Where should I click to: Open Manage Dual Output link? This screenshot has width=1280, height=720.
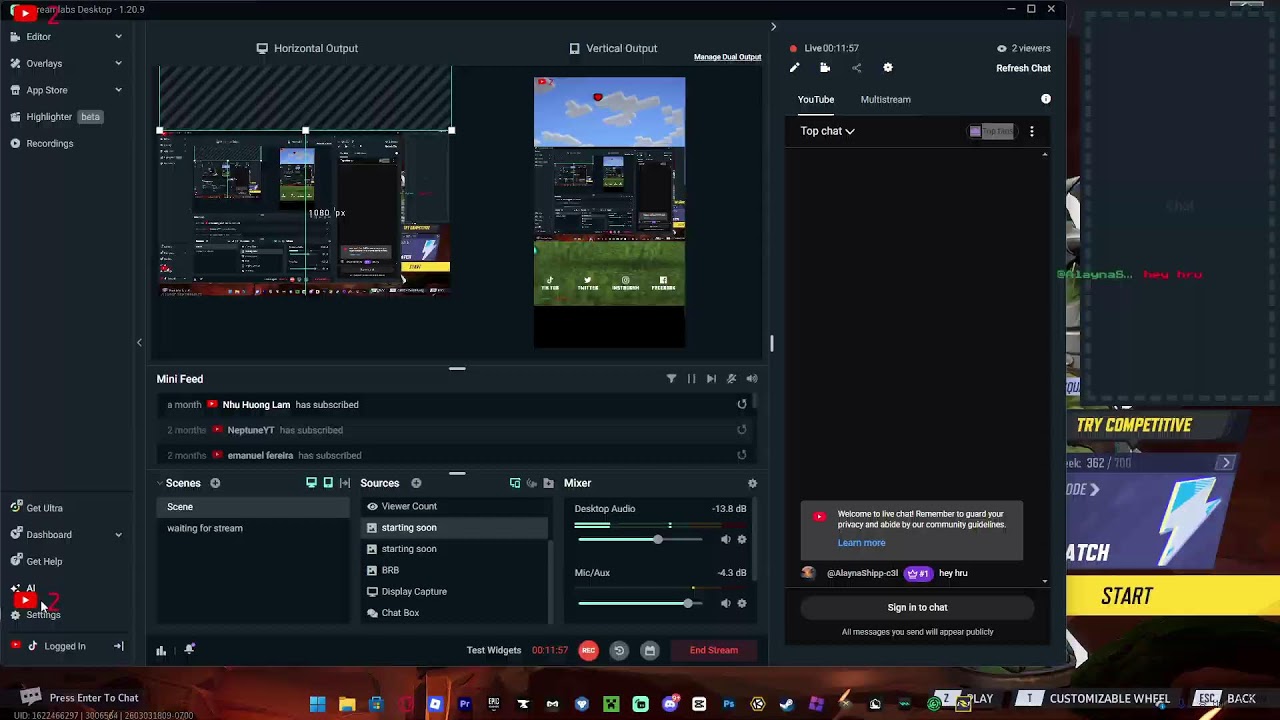point(727,57)
